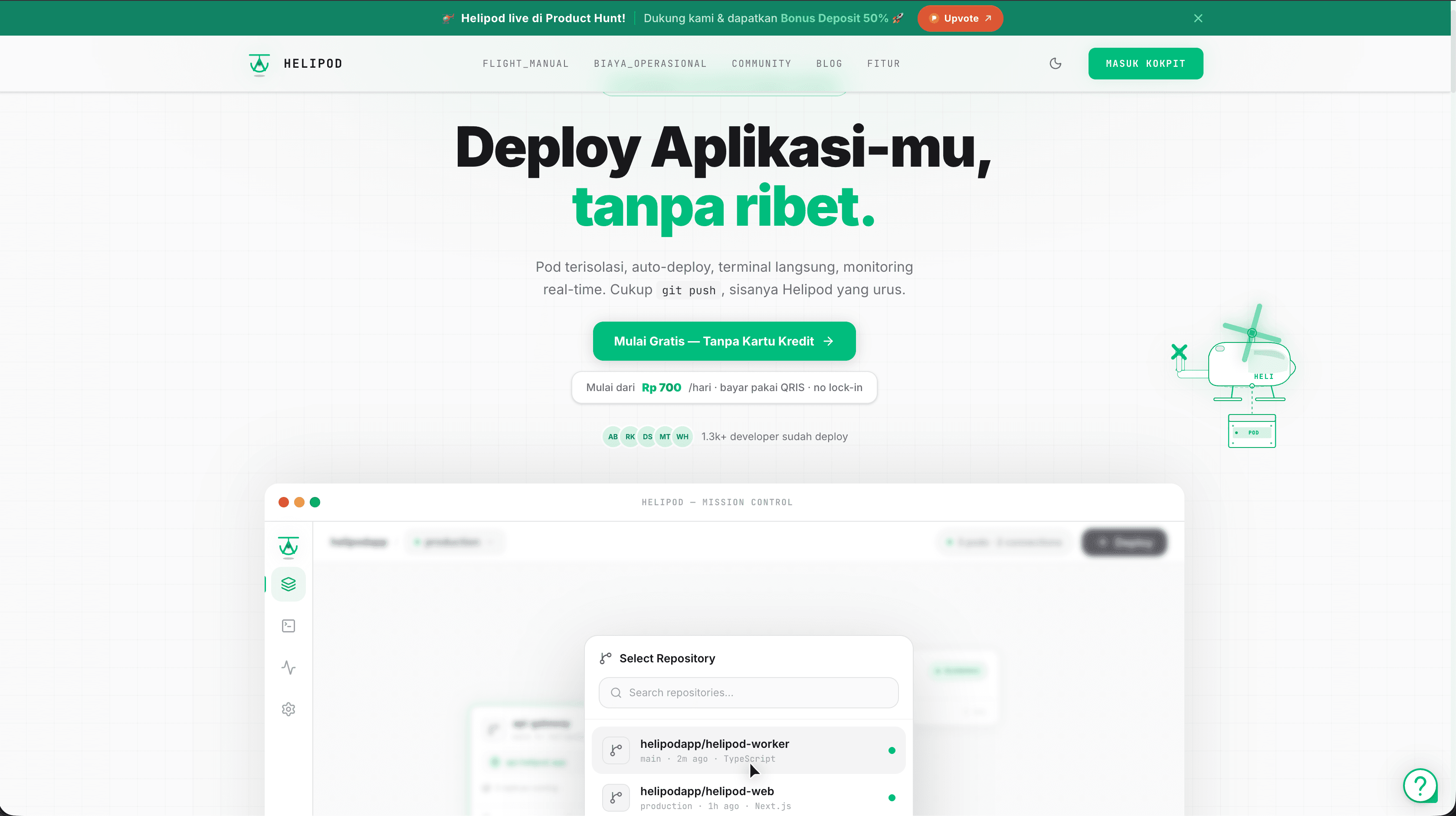
Task: Open the help question mark widget
Action: coord(1420,786)
